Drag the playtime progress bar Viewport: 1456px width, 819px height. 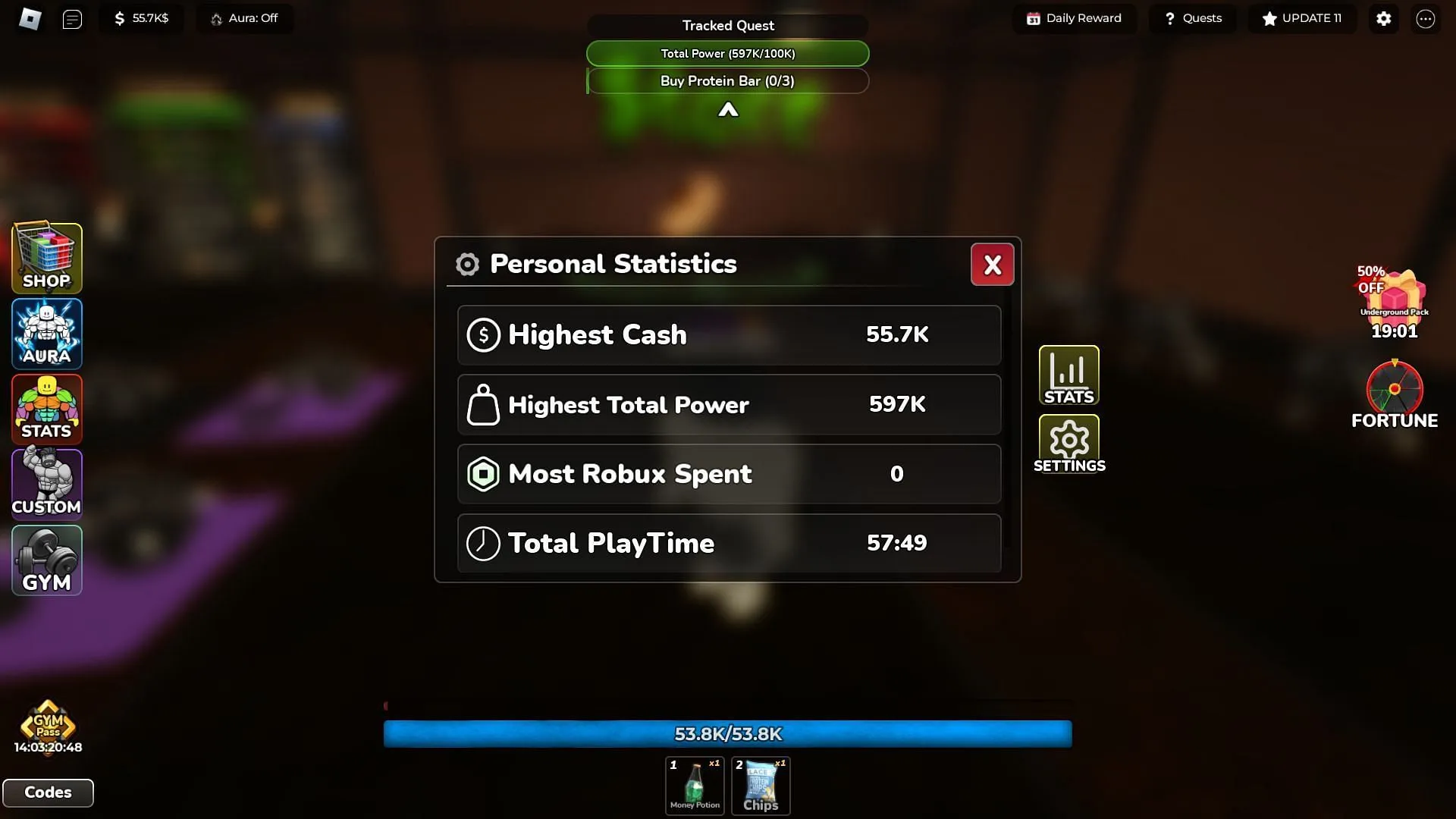(x=727, y=733)
